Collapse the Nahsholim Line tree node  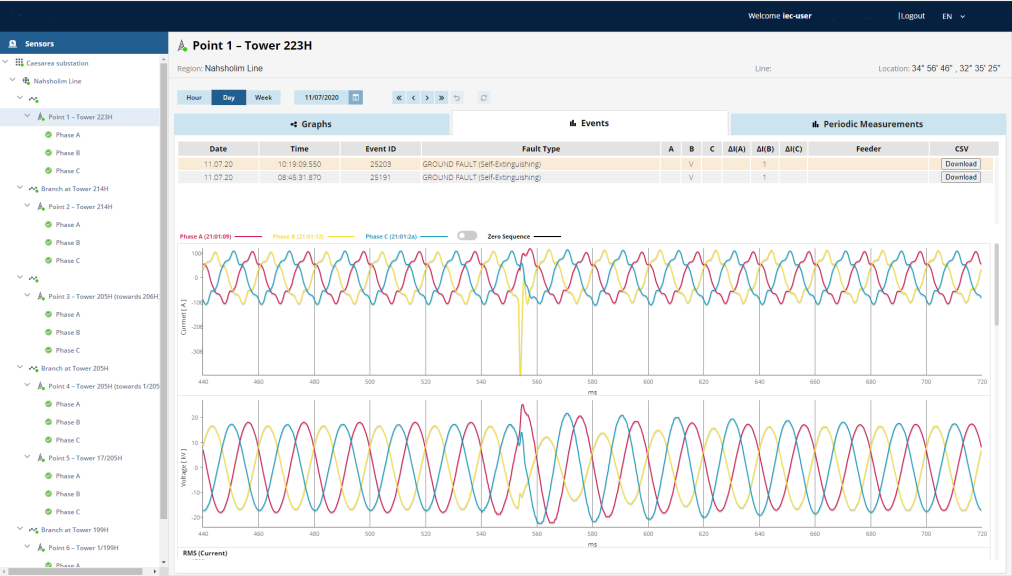[x=13, y=81]
